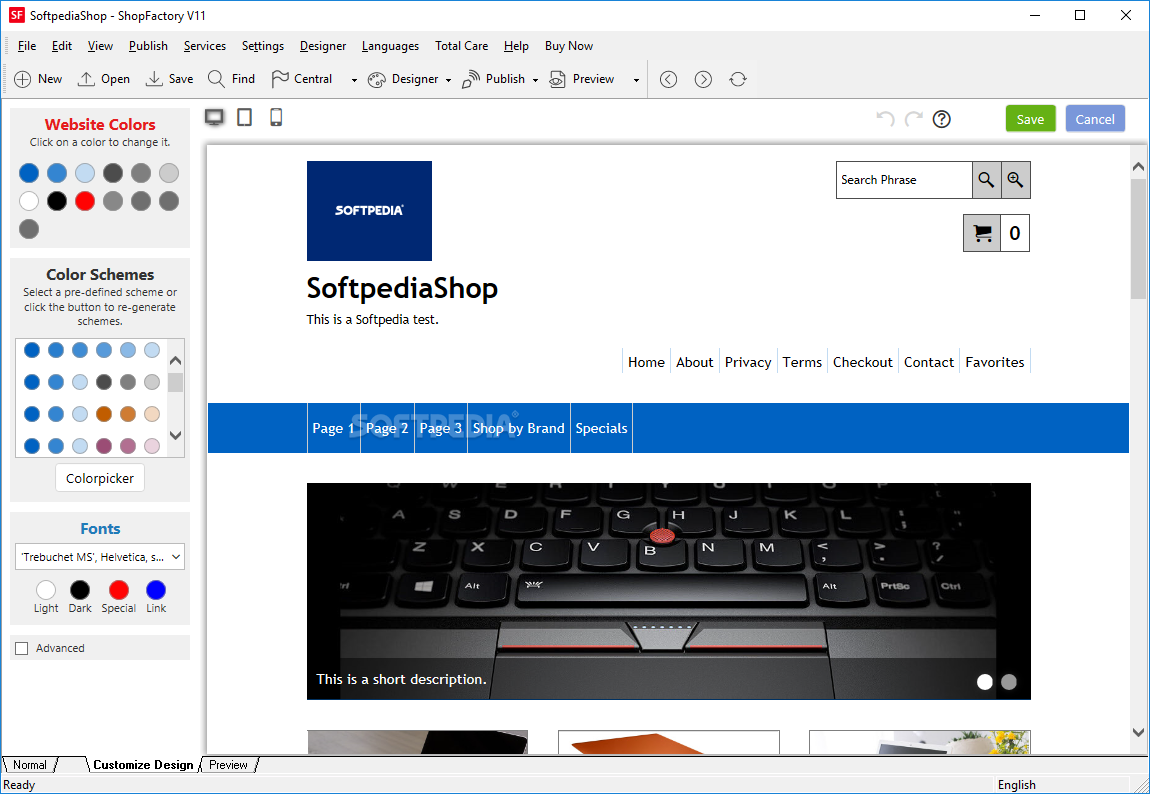Screen dimensions: 1150x794
Task: Enable the Advanced checkbox
Action: tap(22, 648)
